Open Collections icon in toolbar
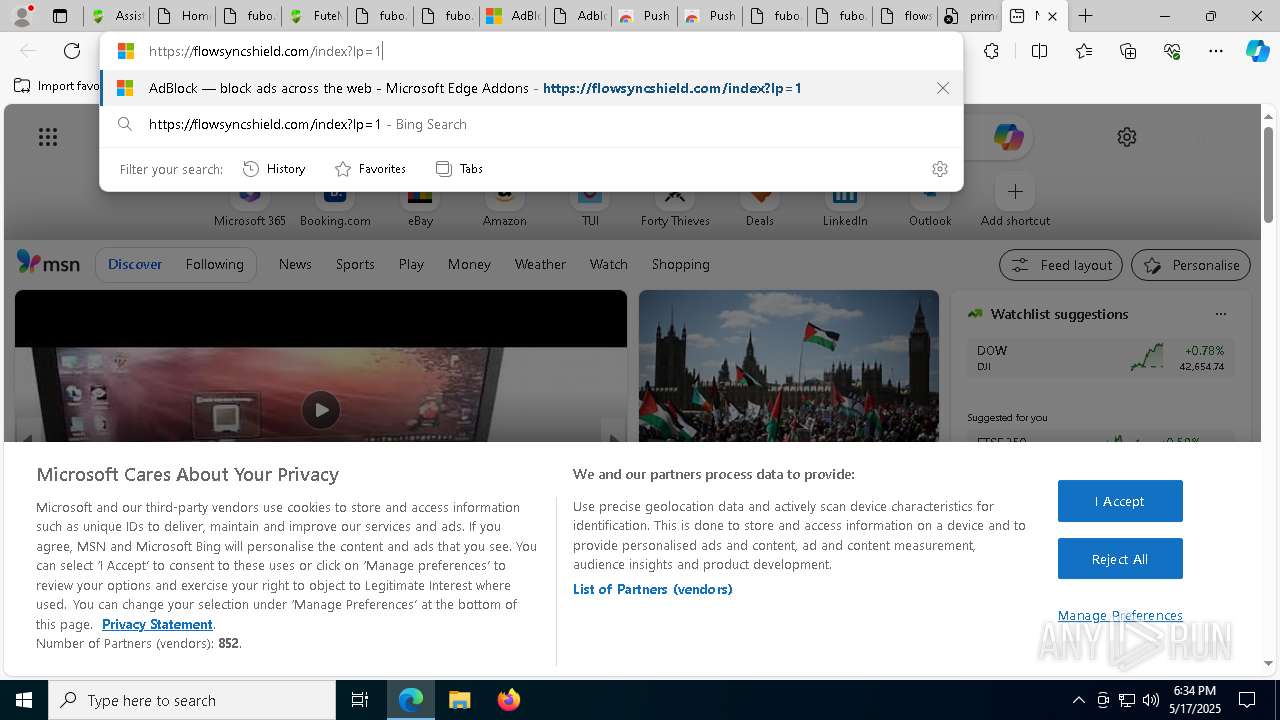The width and height of the screenshot is (1280, 720). (1128, 51)
